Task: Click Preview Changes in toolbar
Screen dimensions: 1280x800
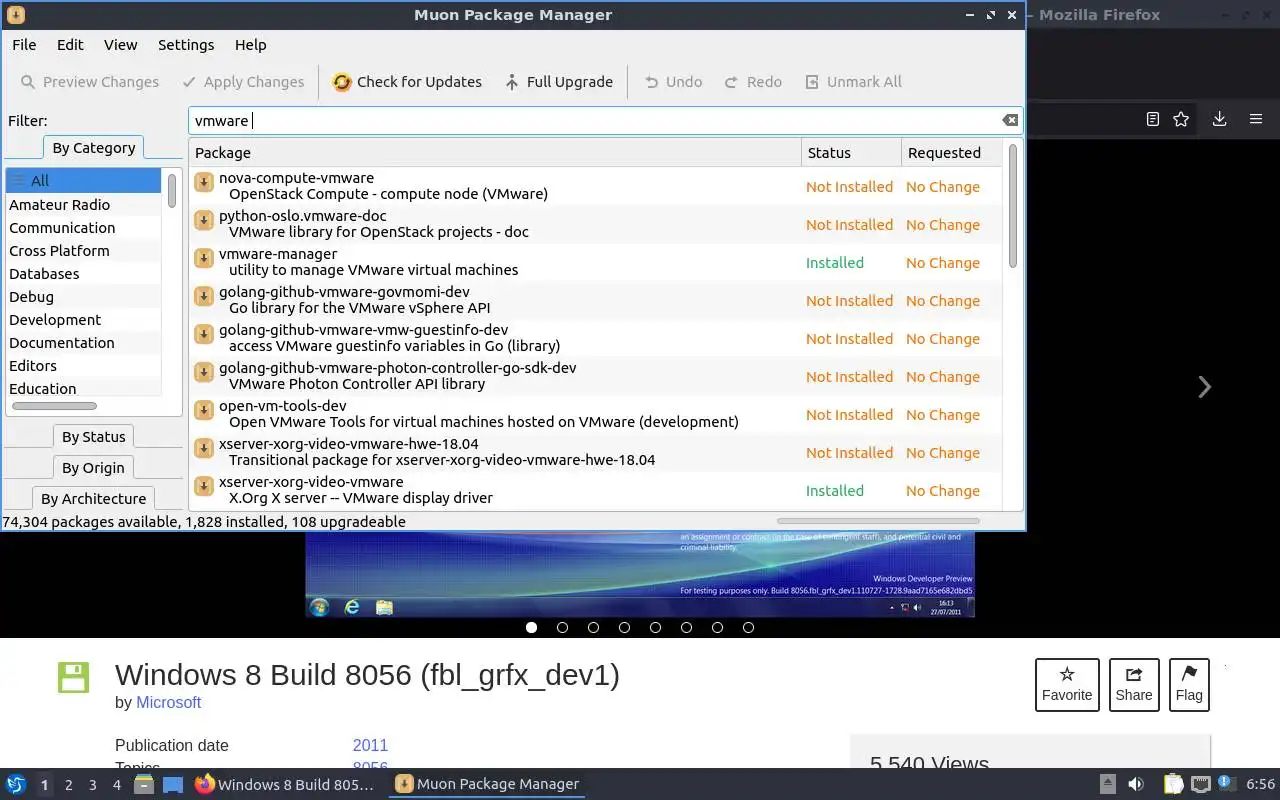Action: (x=89, y=82)
